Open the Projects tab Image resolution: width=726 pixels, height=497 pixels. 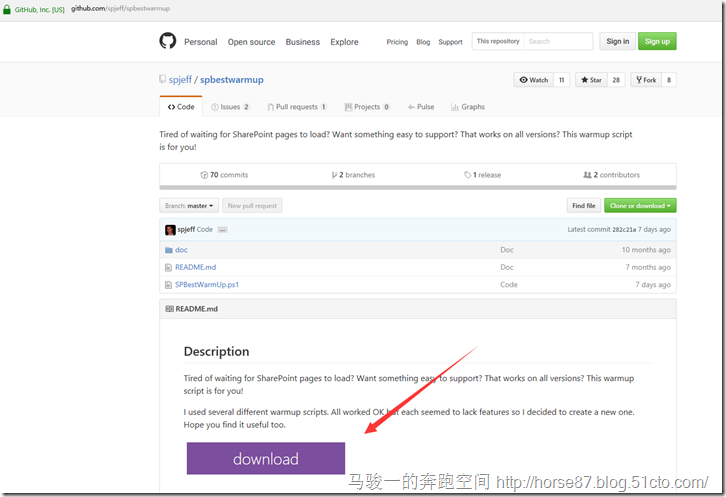click(367, 107)
